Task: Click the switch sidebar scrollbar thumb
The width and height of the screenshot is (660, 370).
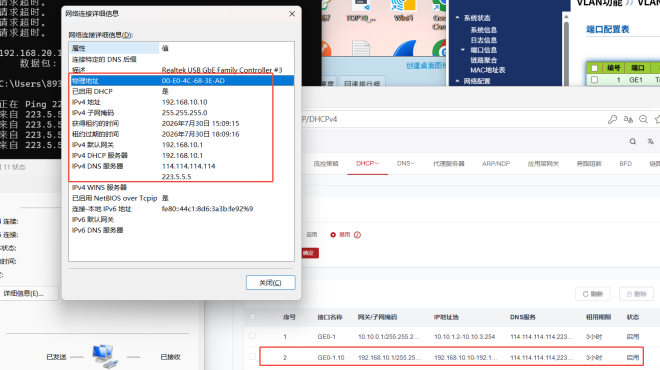Action: pos(566,53)
